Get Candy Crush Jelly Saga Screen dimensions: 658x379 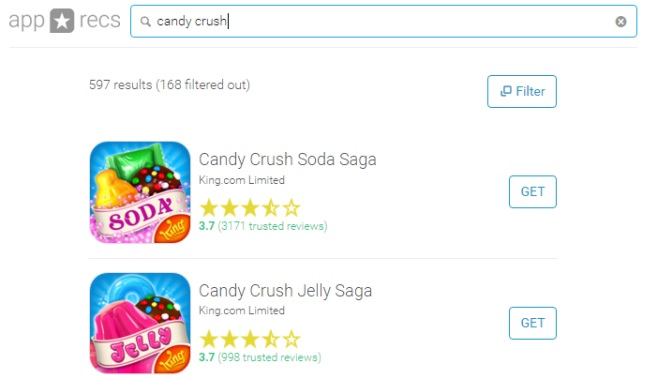[x=533, y=323]
